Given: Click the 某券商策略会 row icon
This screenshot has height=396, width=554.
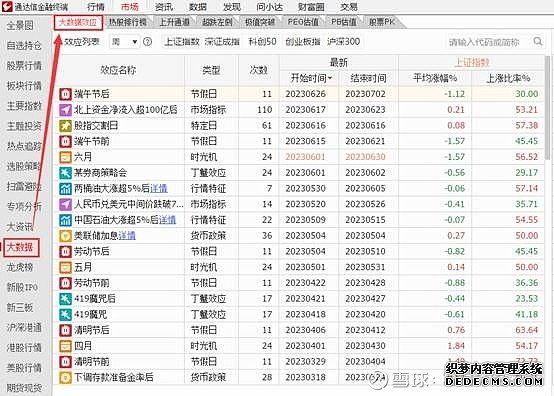Looking at the screenshot, I should 65,173.
